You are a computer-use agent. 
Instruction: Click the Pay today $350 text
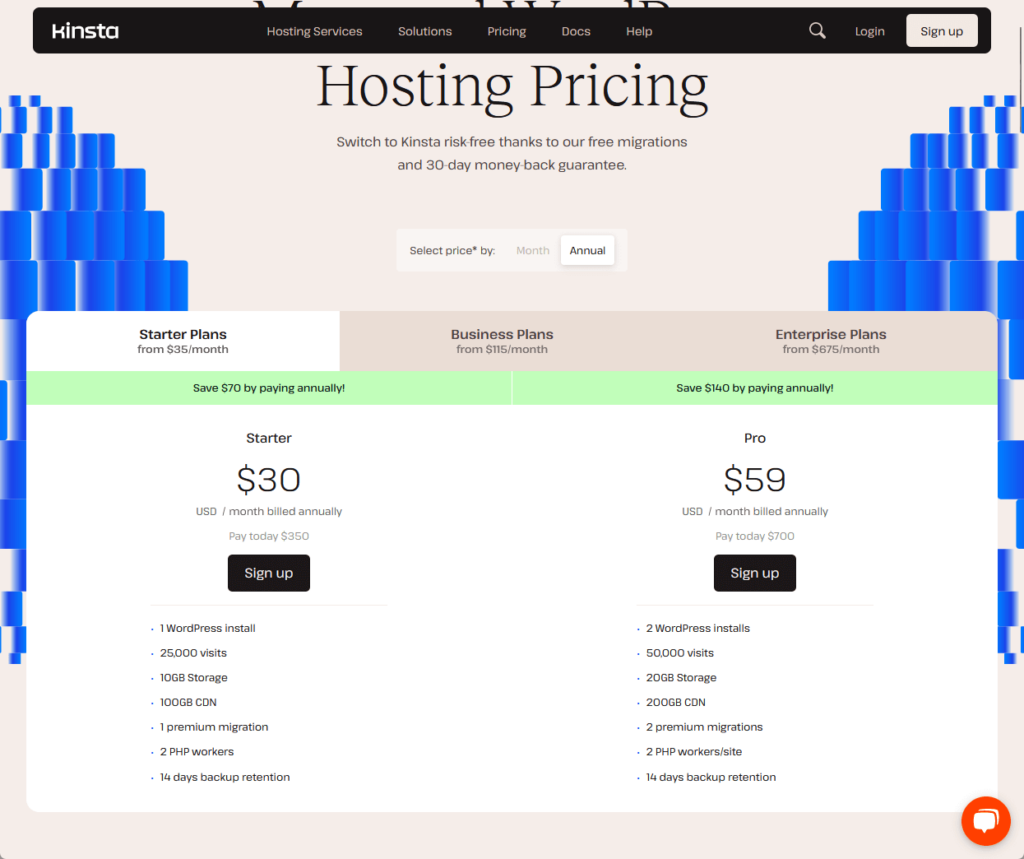point(268,536)
